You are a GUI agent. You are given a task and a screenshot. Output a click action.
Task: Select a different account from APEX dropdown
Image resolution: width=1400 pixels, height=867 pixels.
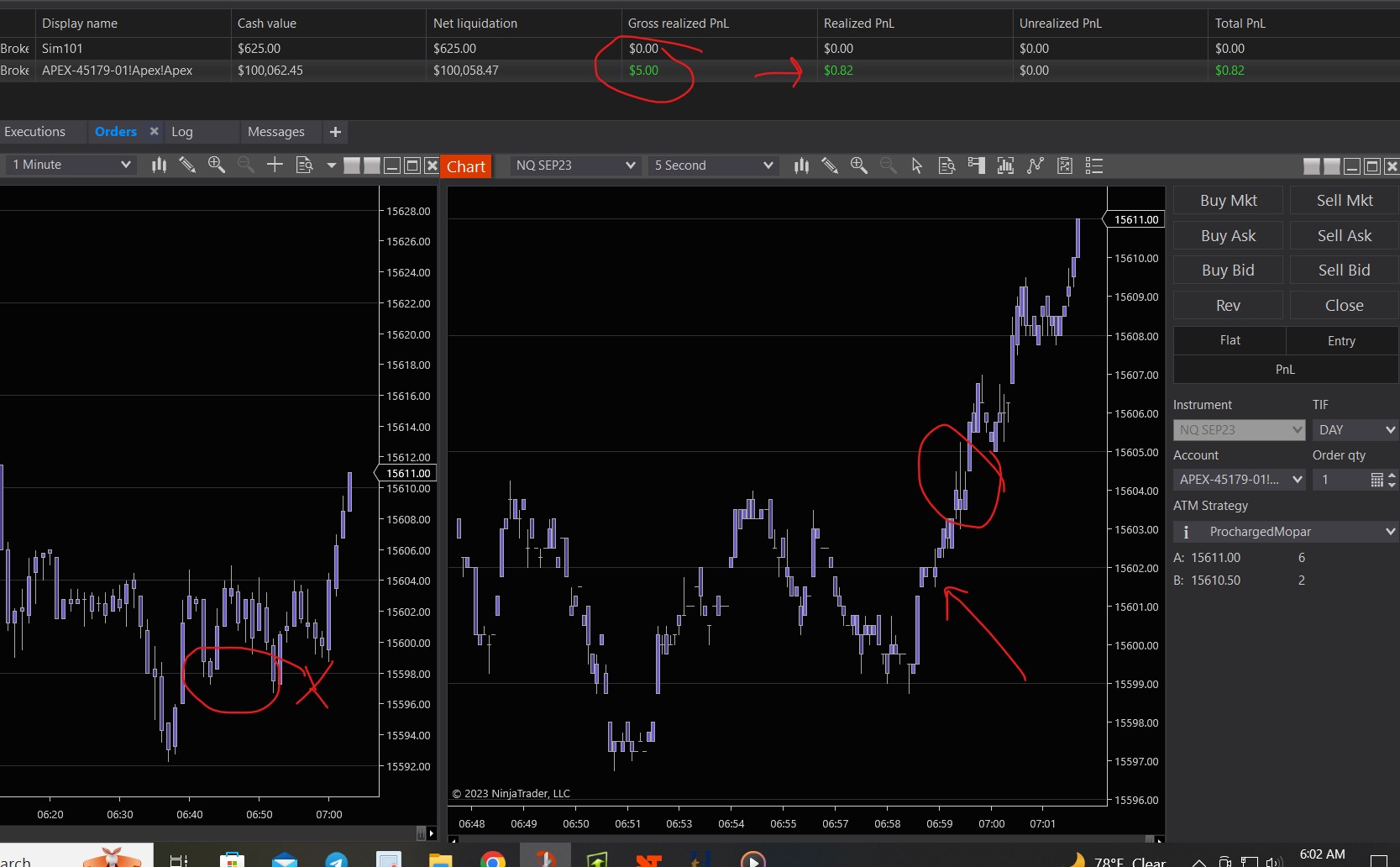pyautogui.click(x=1240, y=480)
